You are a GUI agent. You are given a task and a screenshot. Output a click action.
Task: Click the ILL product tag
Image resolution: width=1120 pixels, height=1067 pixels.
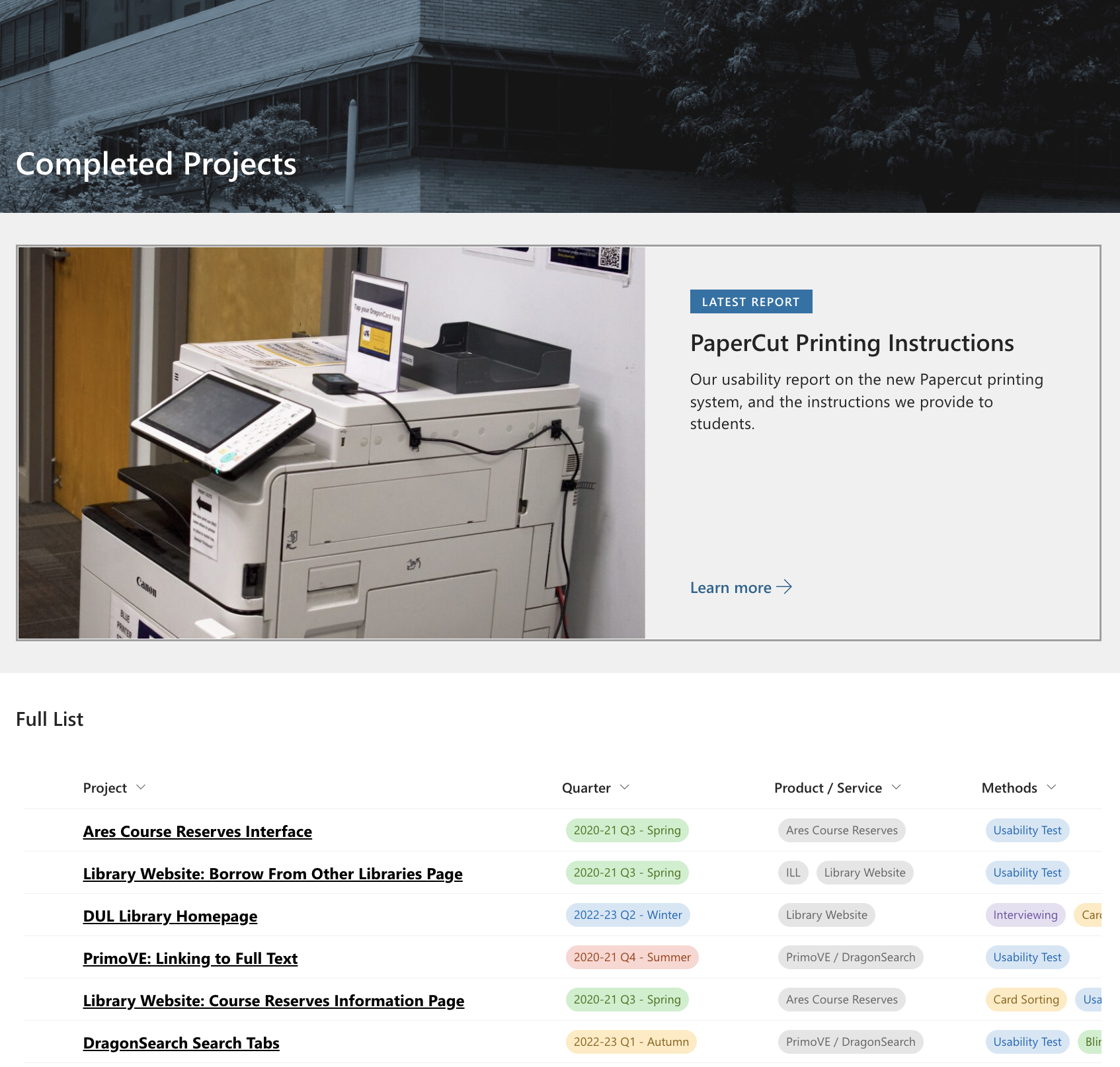[793, 873]
